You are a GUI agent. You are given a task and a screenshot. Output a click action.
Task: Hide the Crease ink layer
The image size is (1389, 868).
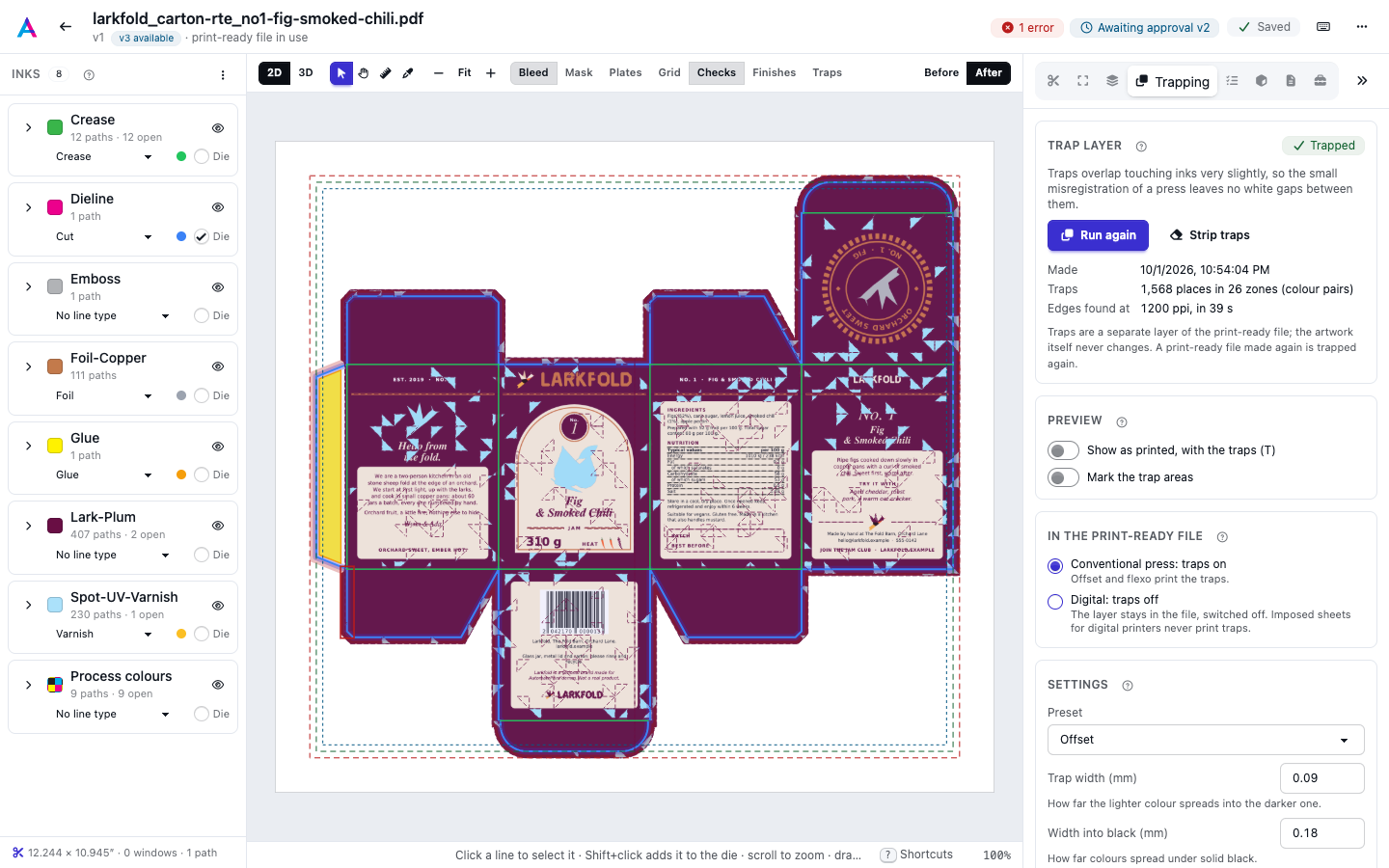point(218,128)
